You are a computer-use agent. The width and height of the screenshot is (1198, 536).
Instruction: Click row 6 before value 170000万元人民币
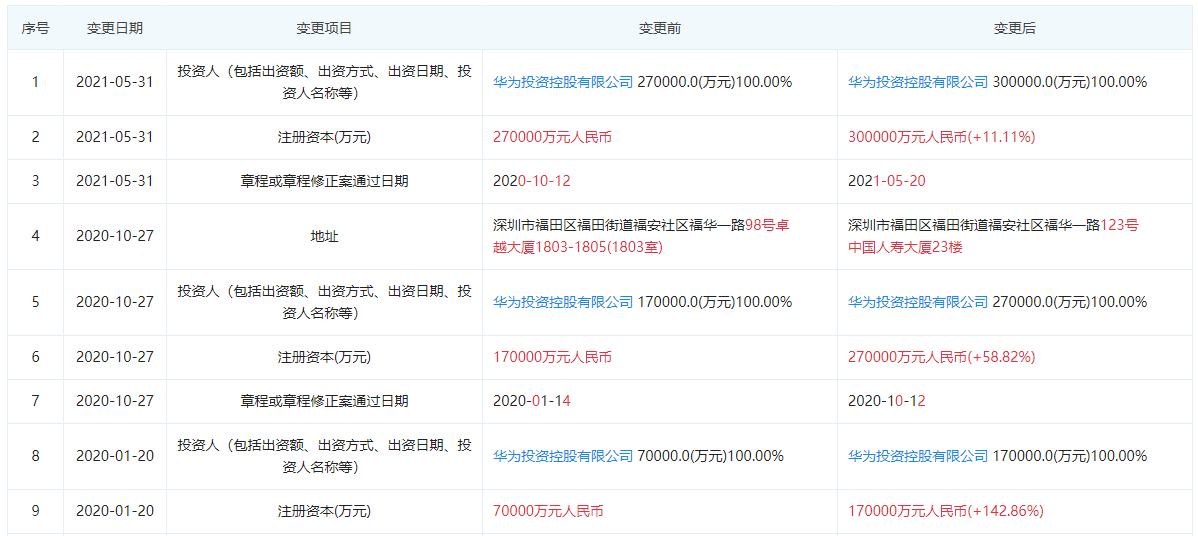(x=552, y=357)
